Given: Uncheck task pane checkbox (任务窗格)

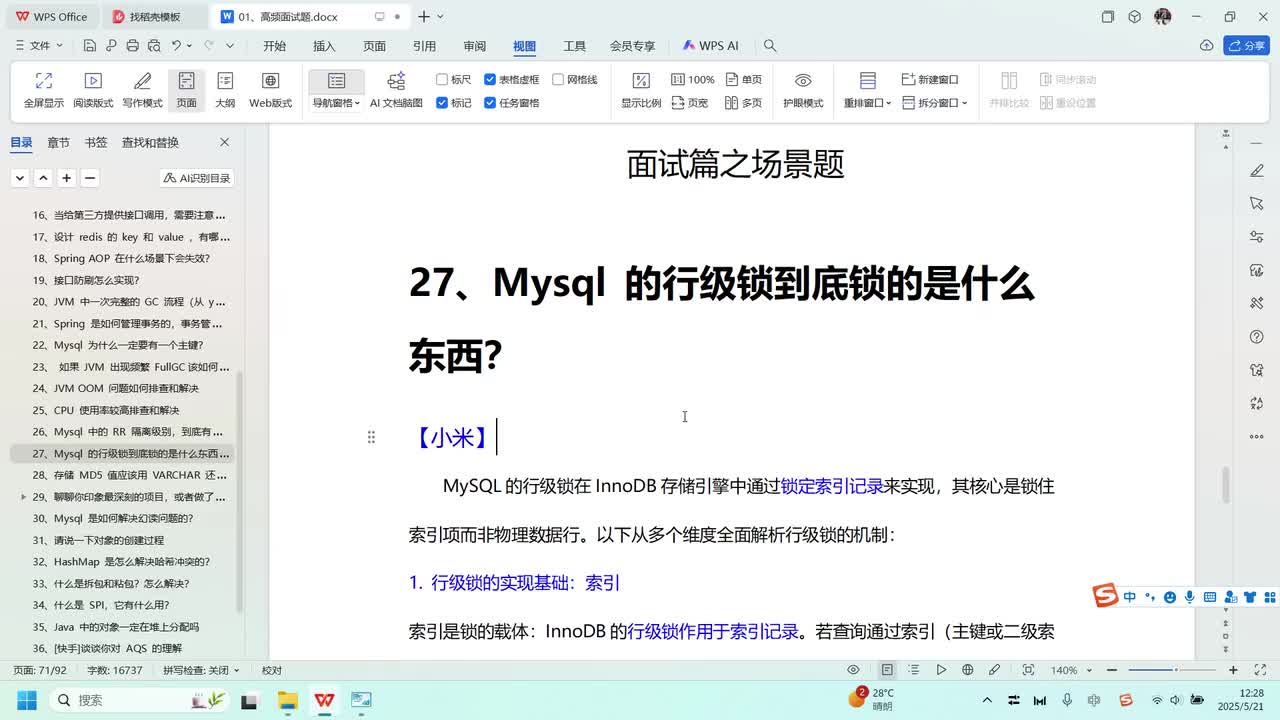Looking at the screenshot, I should (511, 103).
